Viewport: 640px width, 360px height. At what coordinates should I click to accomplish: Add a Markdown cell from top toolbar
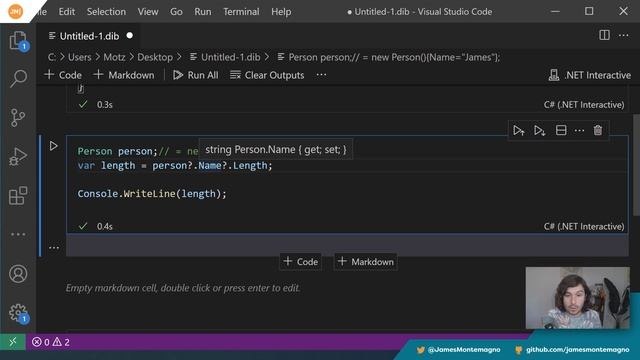(x=124, y=75)
